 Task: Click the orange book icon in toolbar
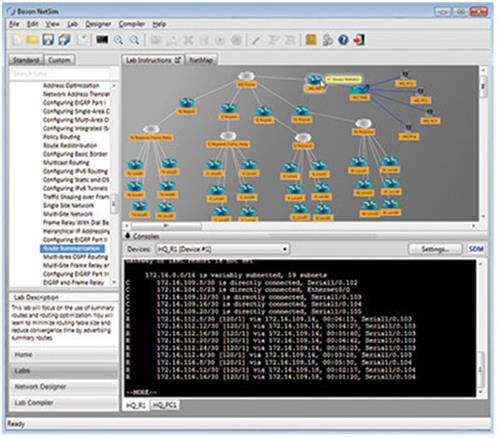point(311,40)
